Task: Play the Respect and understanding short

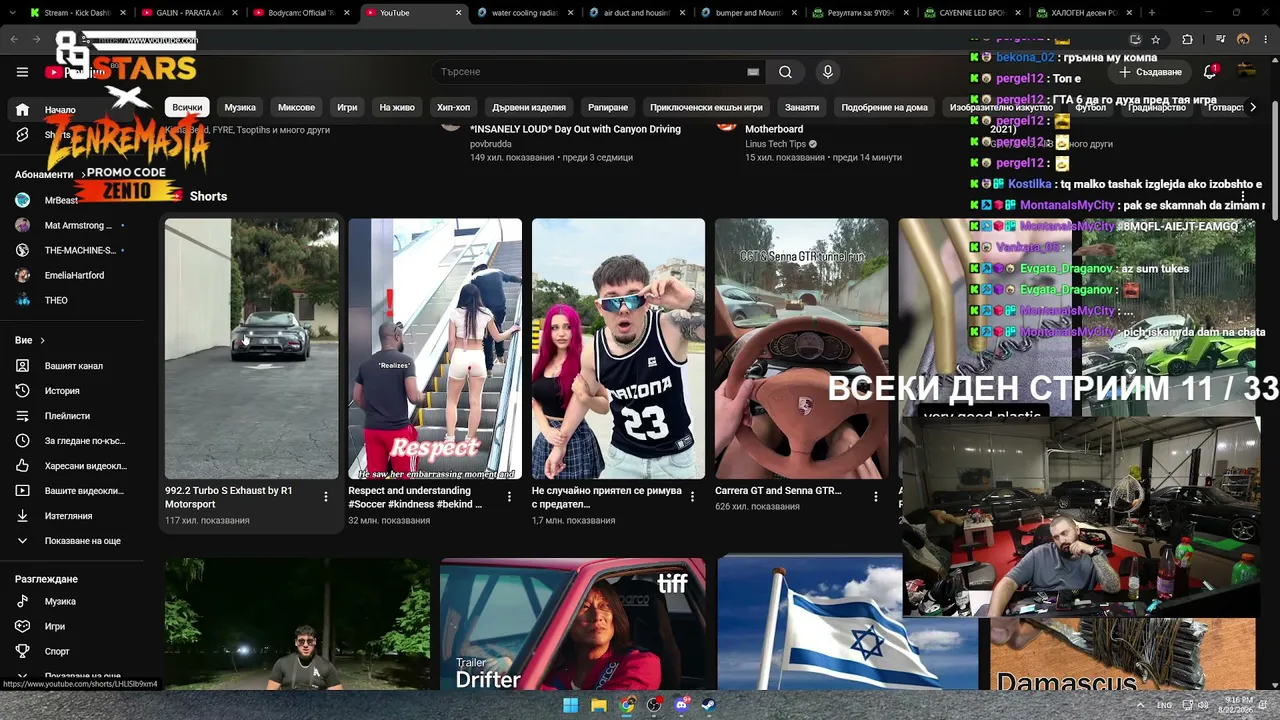Action: pos(435,348)
